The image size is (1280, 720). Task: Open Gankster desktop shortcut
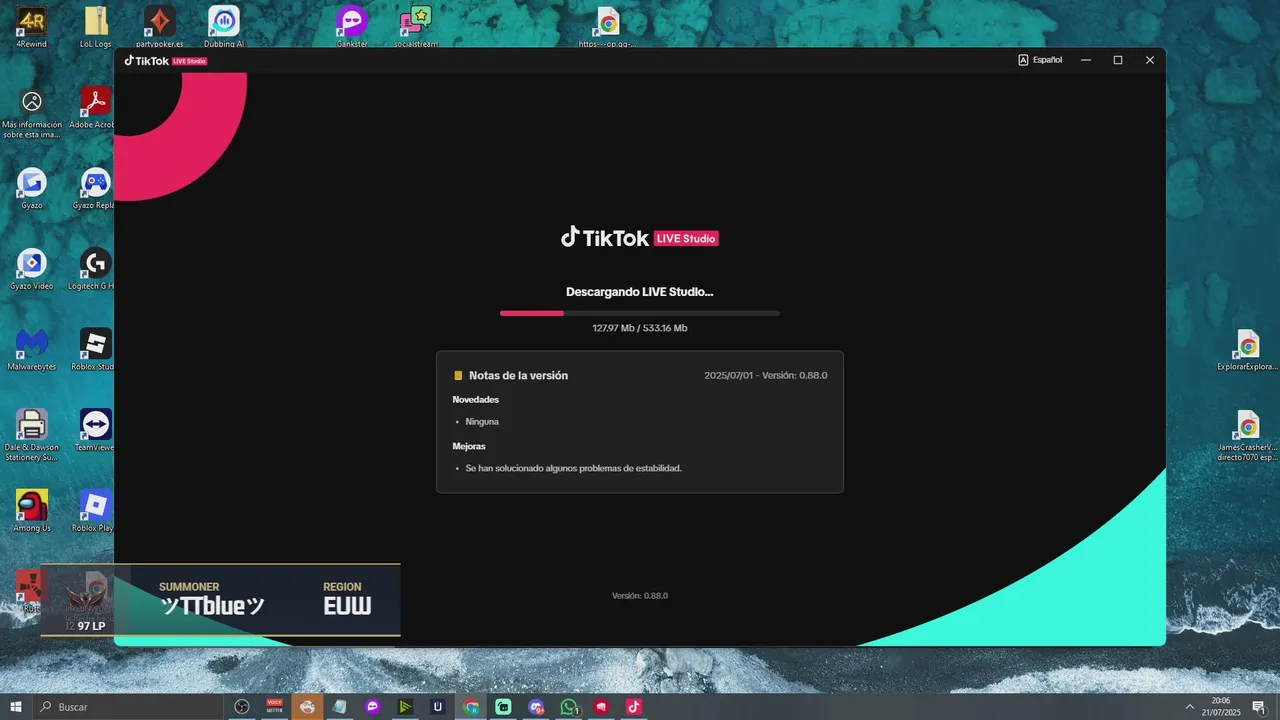pos(351,26)
